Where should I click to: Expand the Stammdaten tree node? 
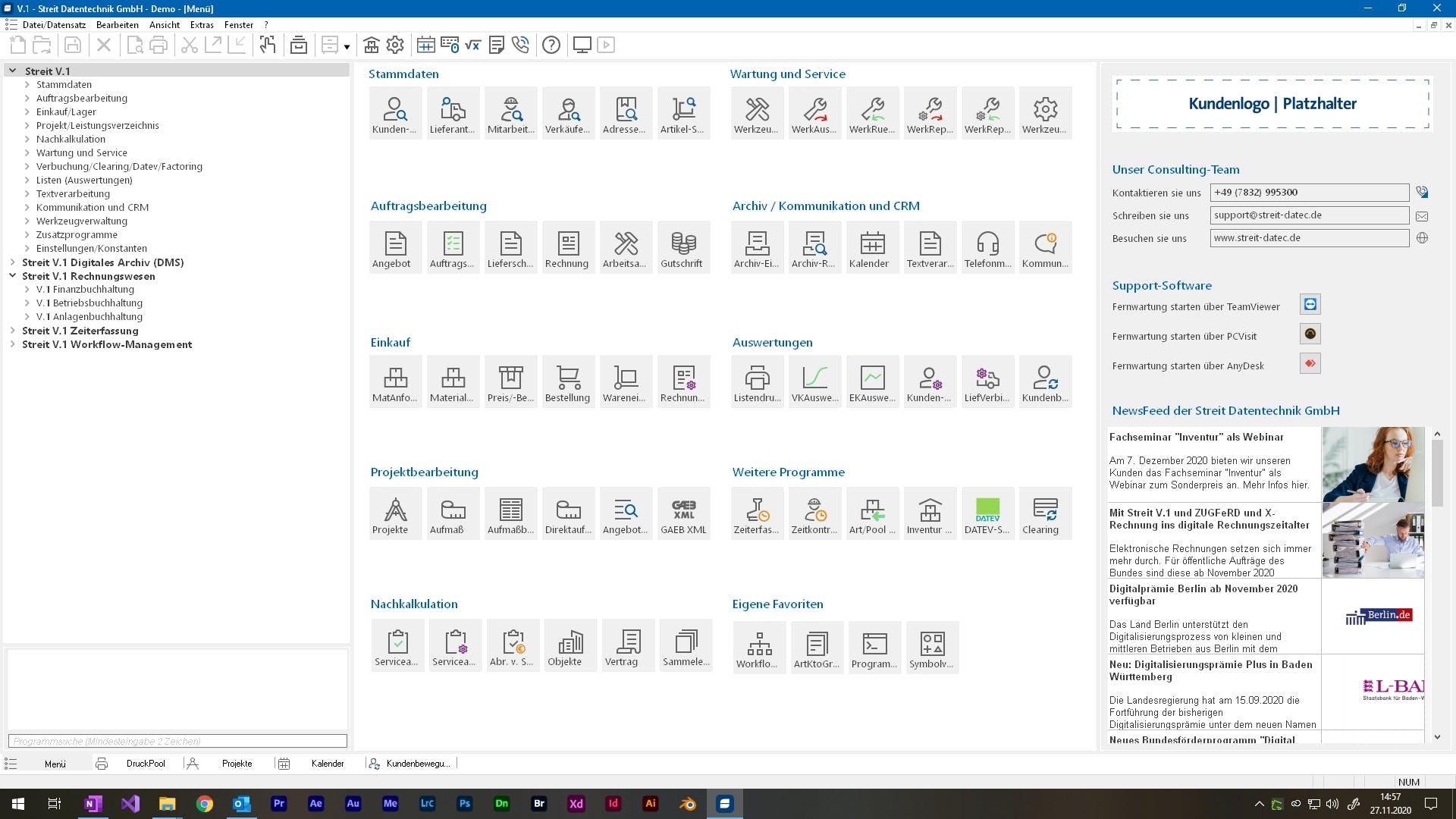point(27,85)
